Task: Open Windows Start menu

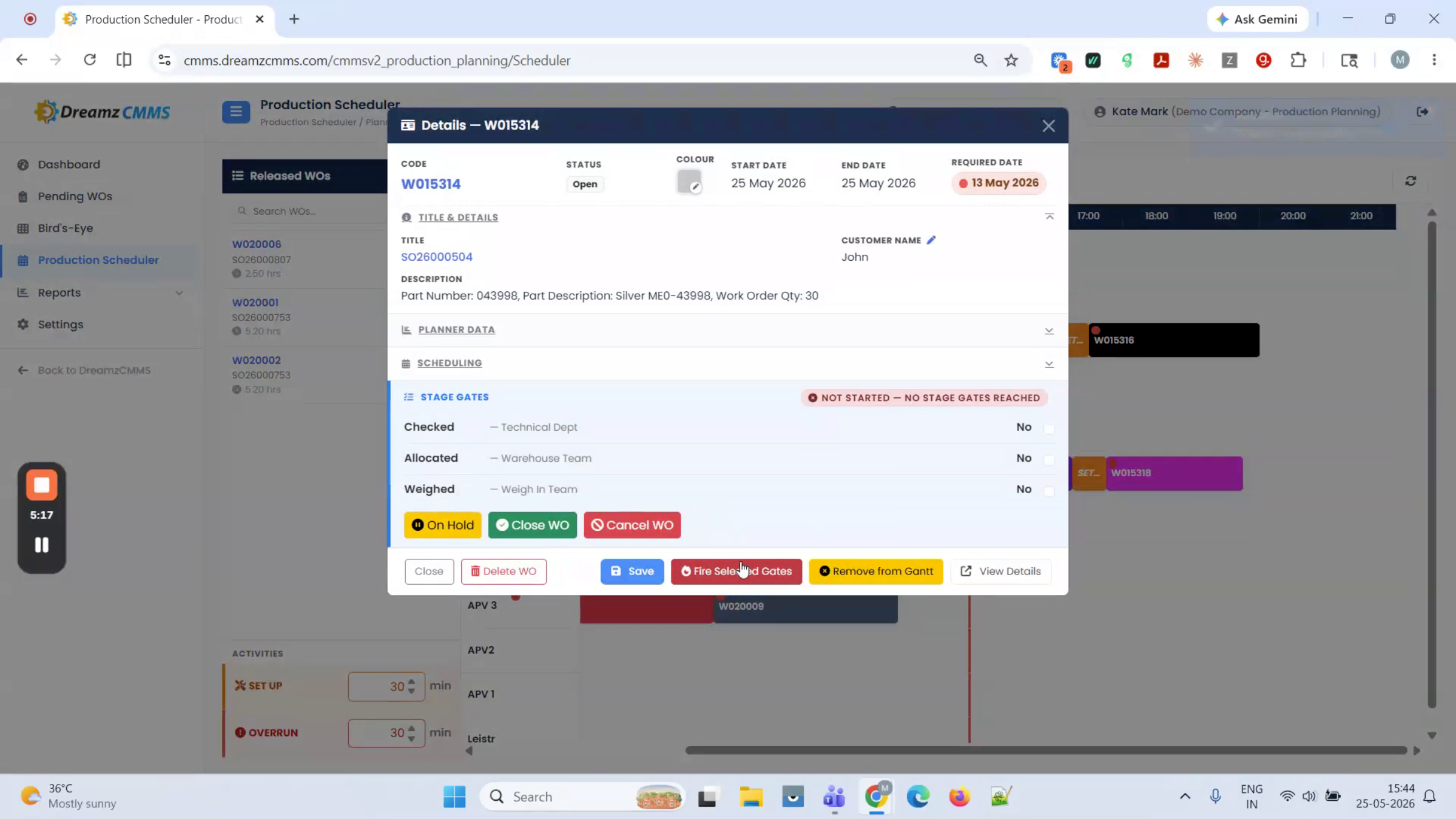Action: tap(454, 797)
